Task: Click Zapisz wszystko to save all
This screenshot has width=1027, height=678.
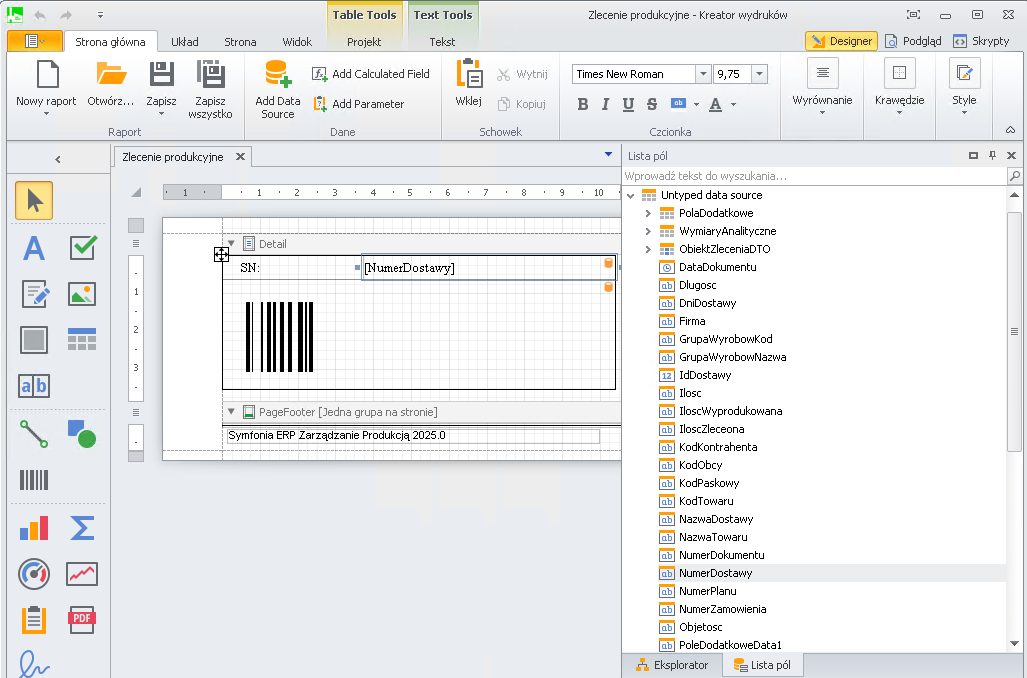Action: pyautogui.click(x=210, y=89)
